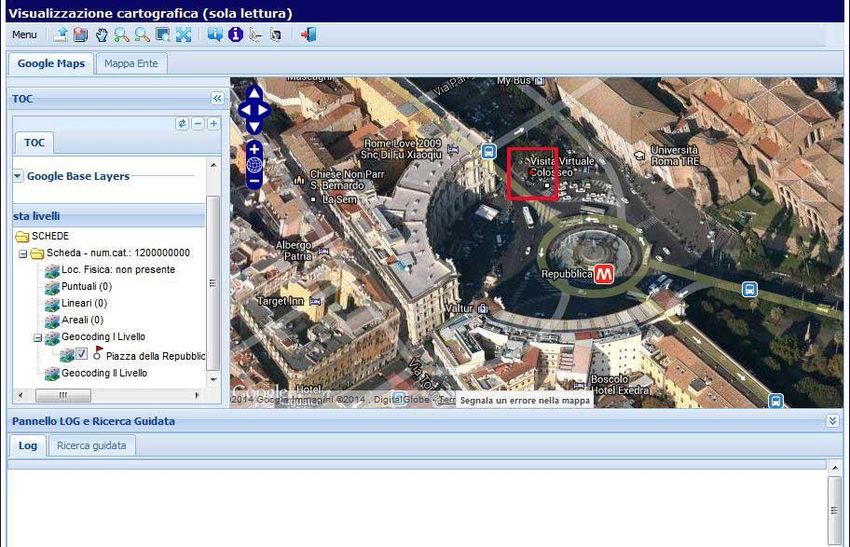
Task: Switch to the Log tab
Action: pos(28,446)
